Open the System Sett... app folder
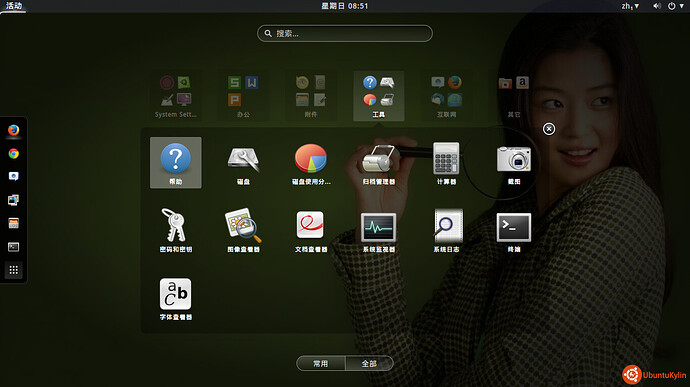This screenshot has height=387, width=690. pos(176,96)
